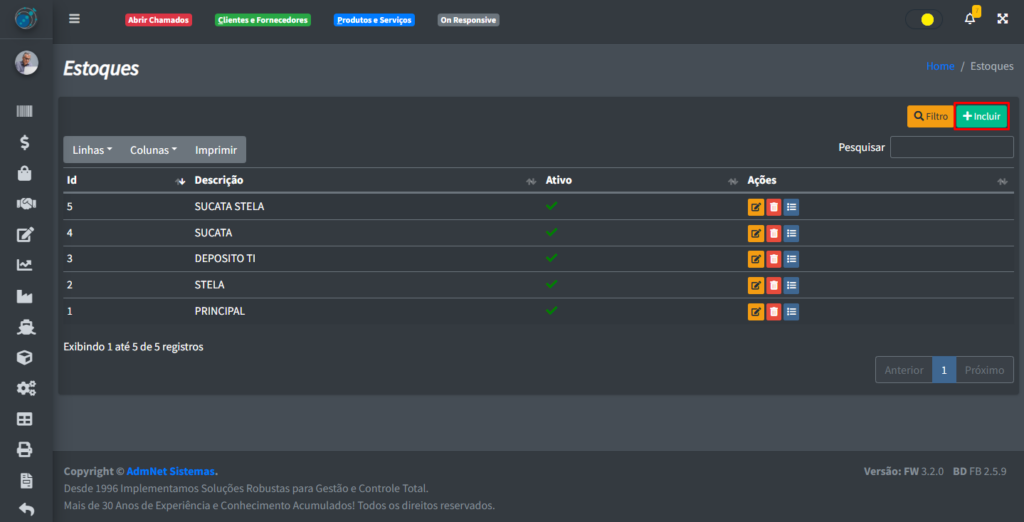Delete the SUCATA STELA row with trash icon
The width and height of the screenshot is (1024, 522).
pos(774,207)
